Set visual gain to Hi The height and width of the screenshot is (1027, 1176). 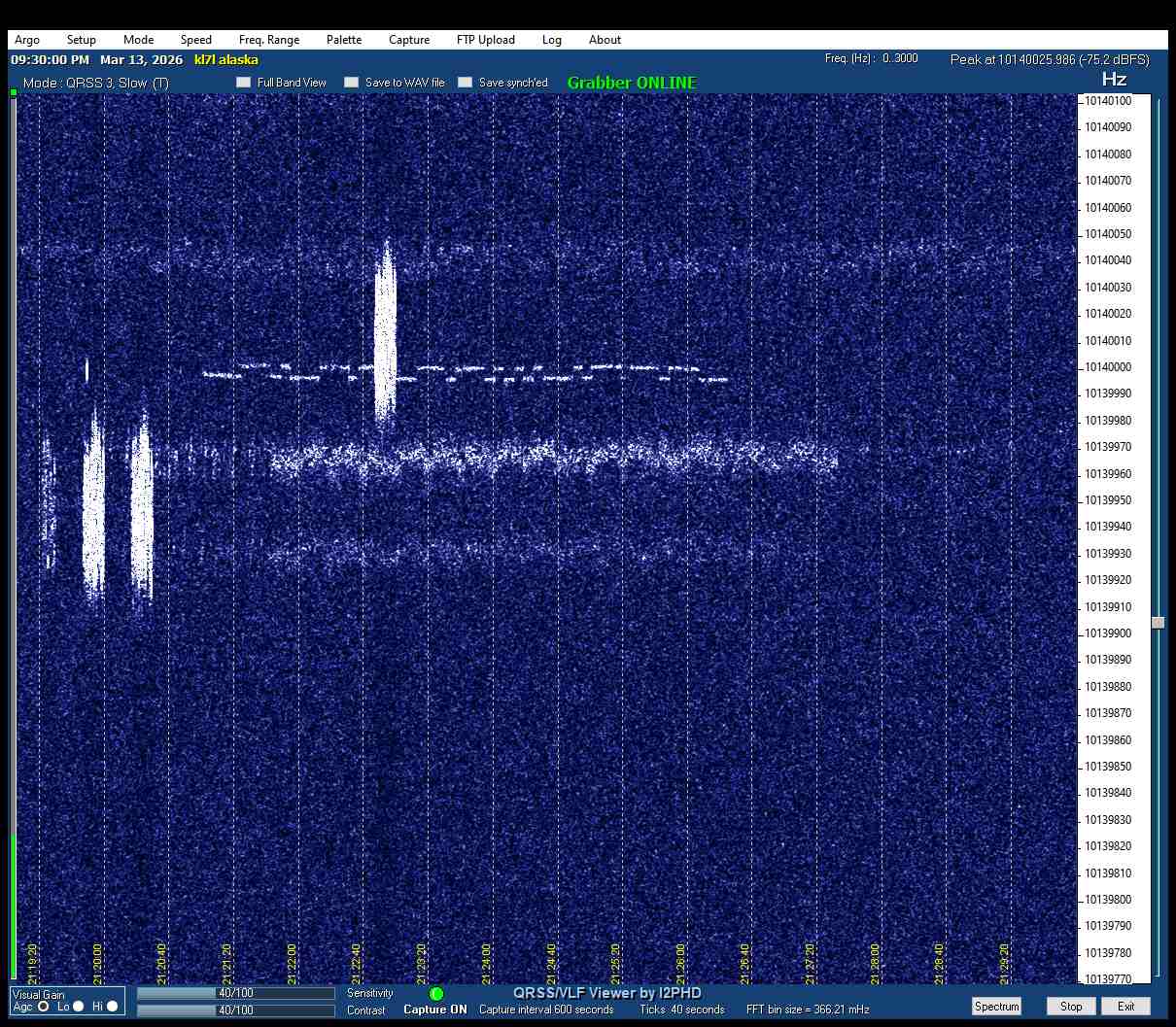pyautogui.click(x=112, y=1007)
